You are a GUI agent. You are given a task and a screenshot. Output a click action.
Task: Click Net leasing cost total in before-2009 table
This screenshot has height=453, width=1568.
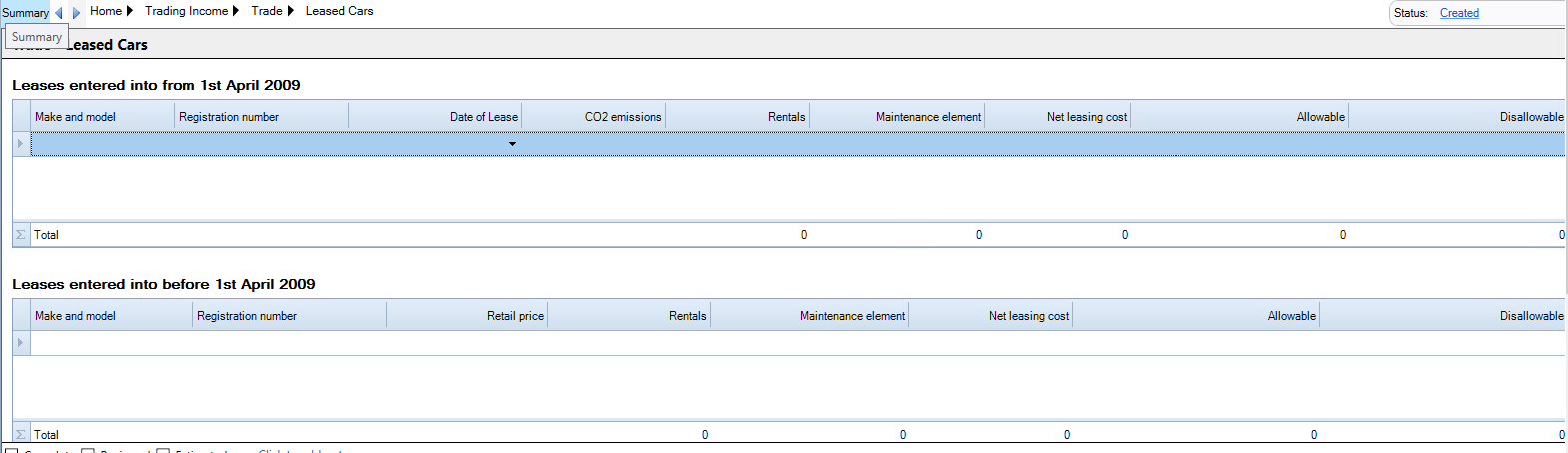click(x=1067, y=435)
